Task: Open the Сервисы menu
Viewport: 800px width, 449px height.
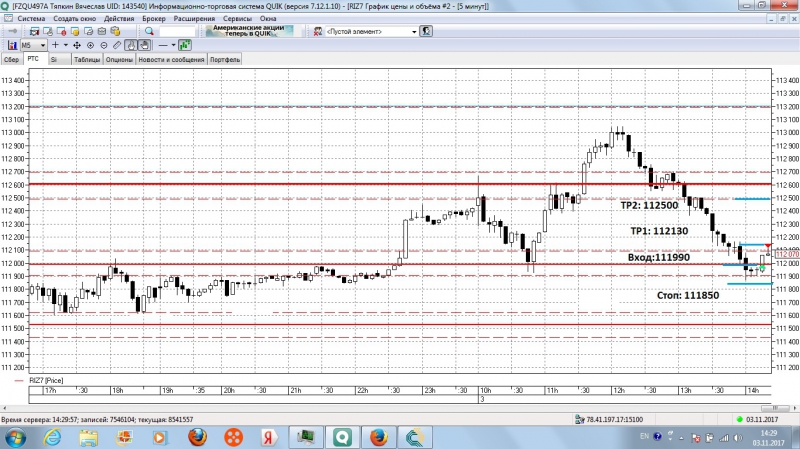Action: coord(237,18)
